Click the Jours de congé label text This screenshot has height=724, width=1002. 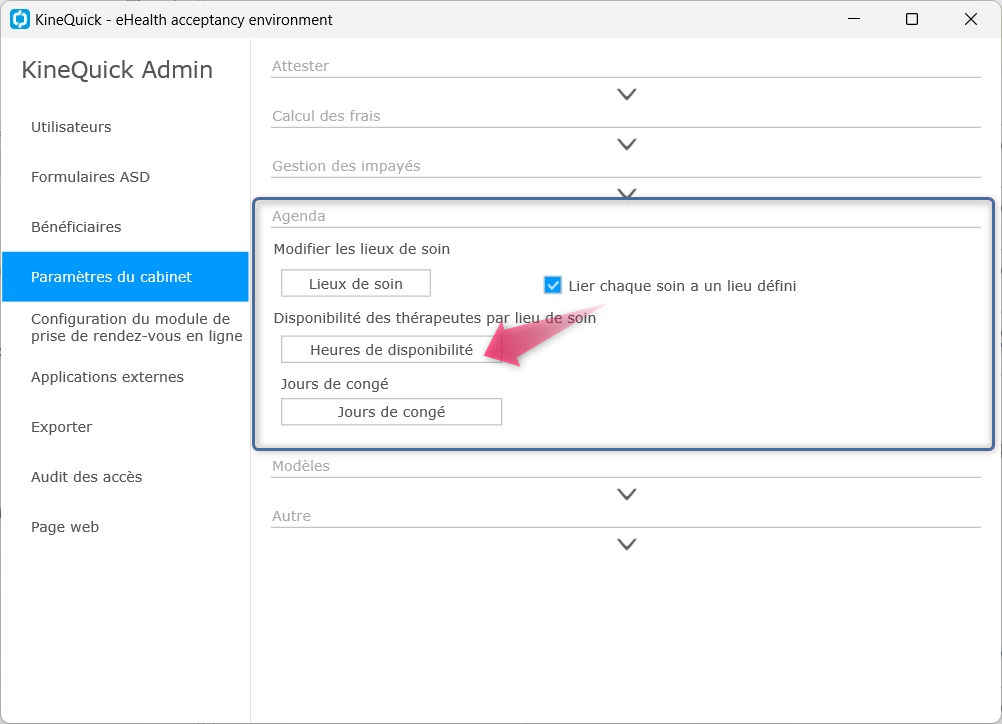[334, 384]
